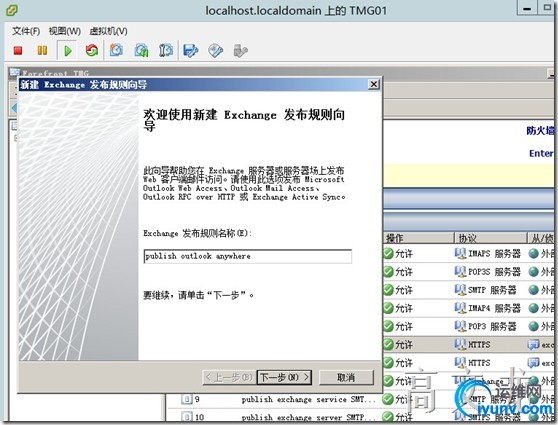The image size is (558, 425).
Task: Click the 取消 button in wizard
Action: click(x=346, y=377)
